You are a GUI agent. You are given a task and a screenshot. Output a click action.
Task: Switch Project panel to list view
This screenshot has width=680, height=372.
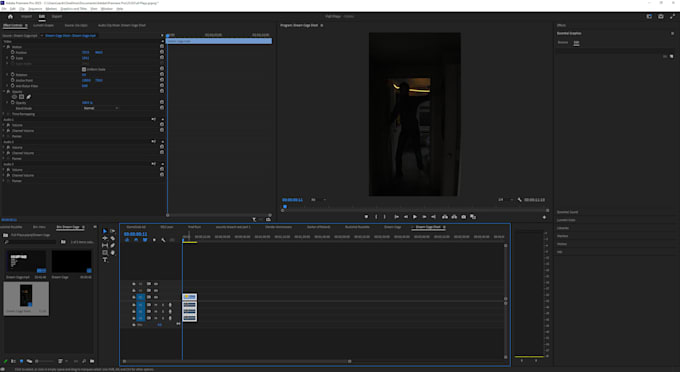tap(13, 361)
